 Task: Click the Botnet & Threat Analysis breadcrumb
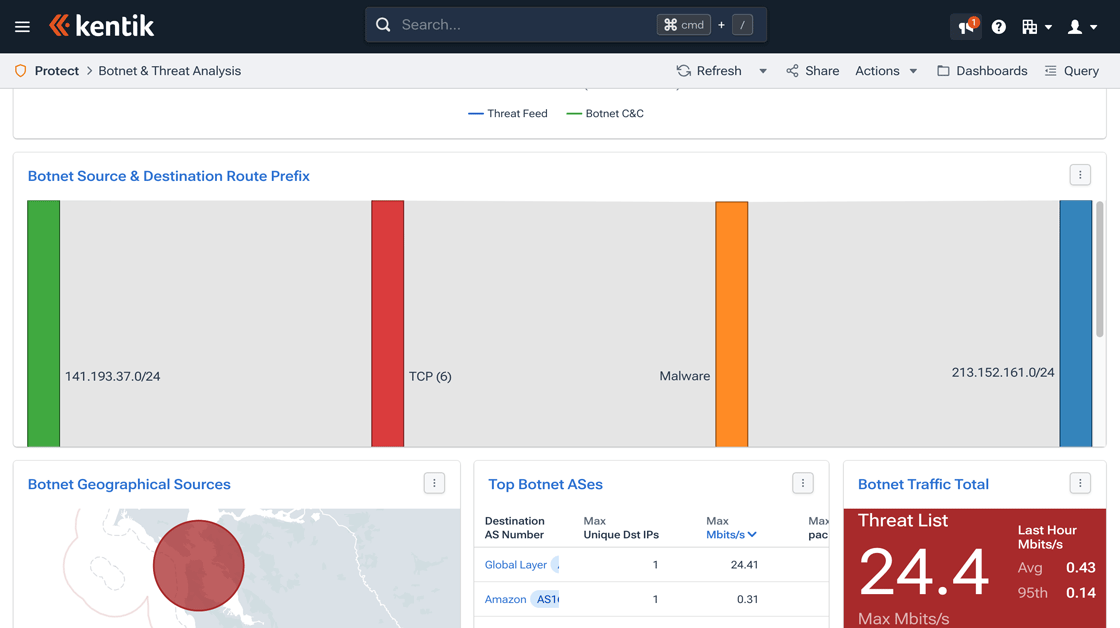(169, 70)
